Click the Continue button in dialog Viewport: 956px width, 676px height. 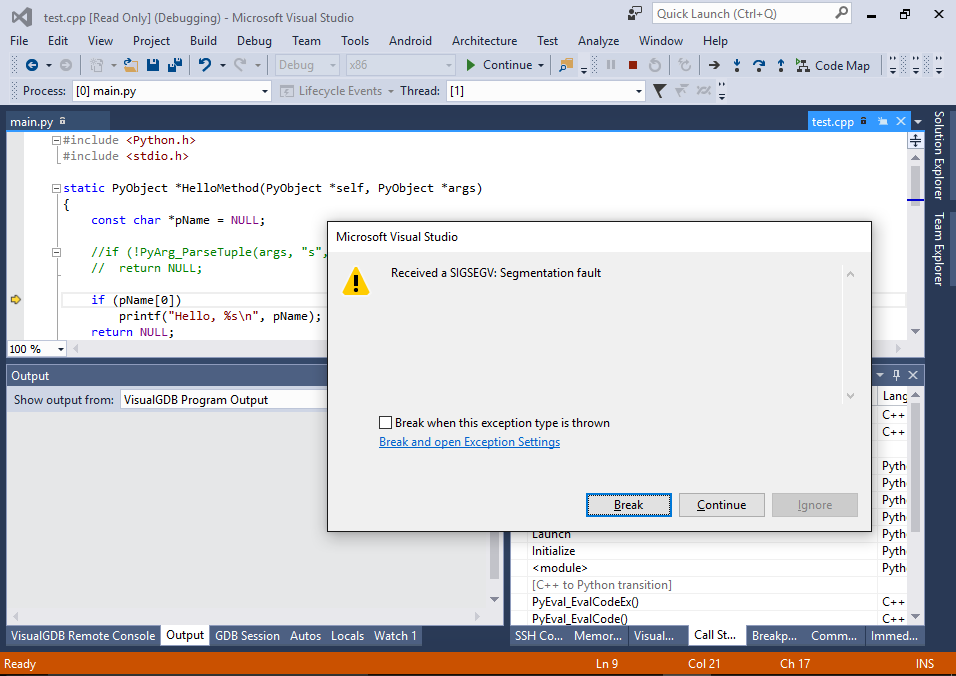tap(721, 505)
